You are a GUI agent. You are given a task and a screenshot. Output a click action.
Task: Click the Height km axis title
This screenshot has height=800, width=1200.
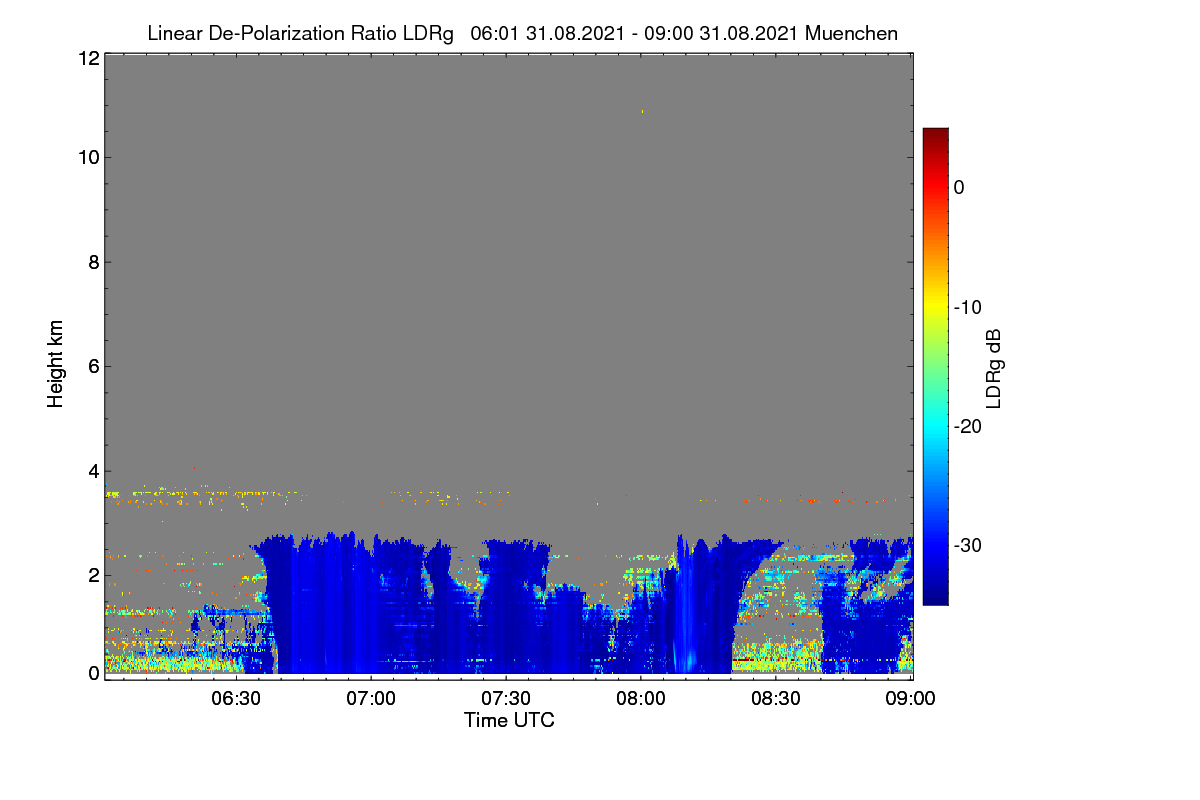(x=56, y=364)
